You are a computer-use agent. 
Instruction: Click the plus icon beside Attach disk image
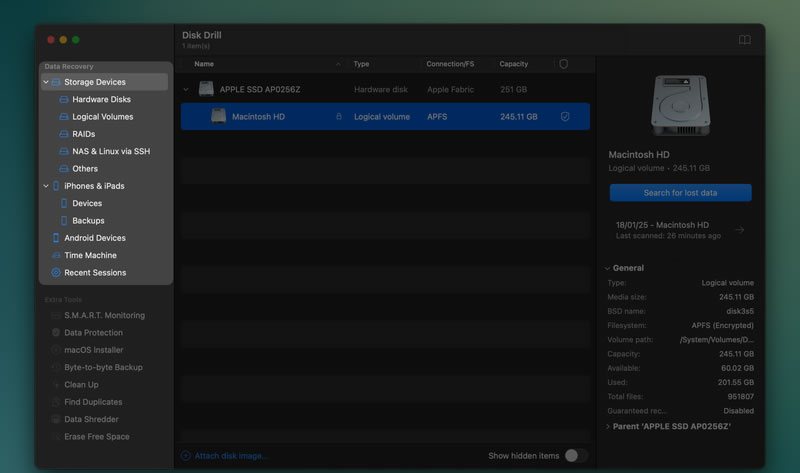[x=186, y=456]
